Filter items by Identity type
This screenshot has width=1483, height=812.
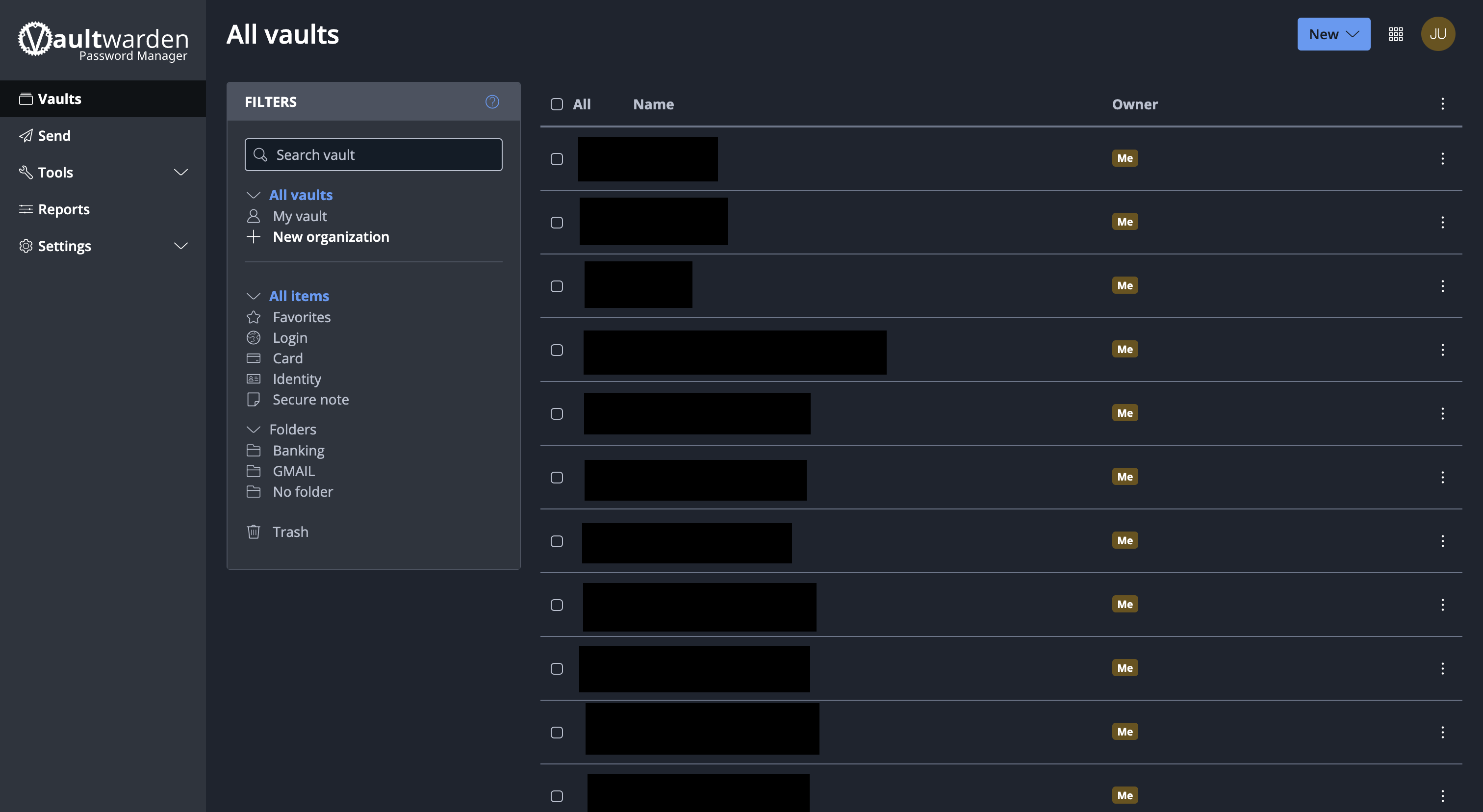tap(297, 379)
